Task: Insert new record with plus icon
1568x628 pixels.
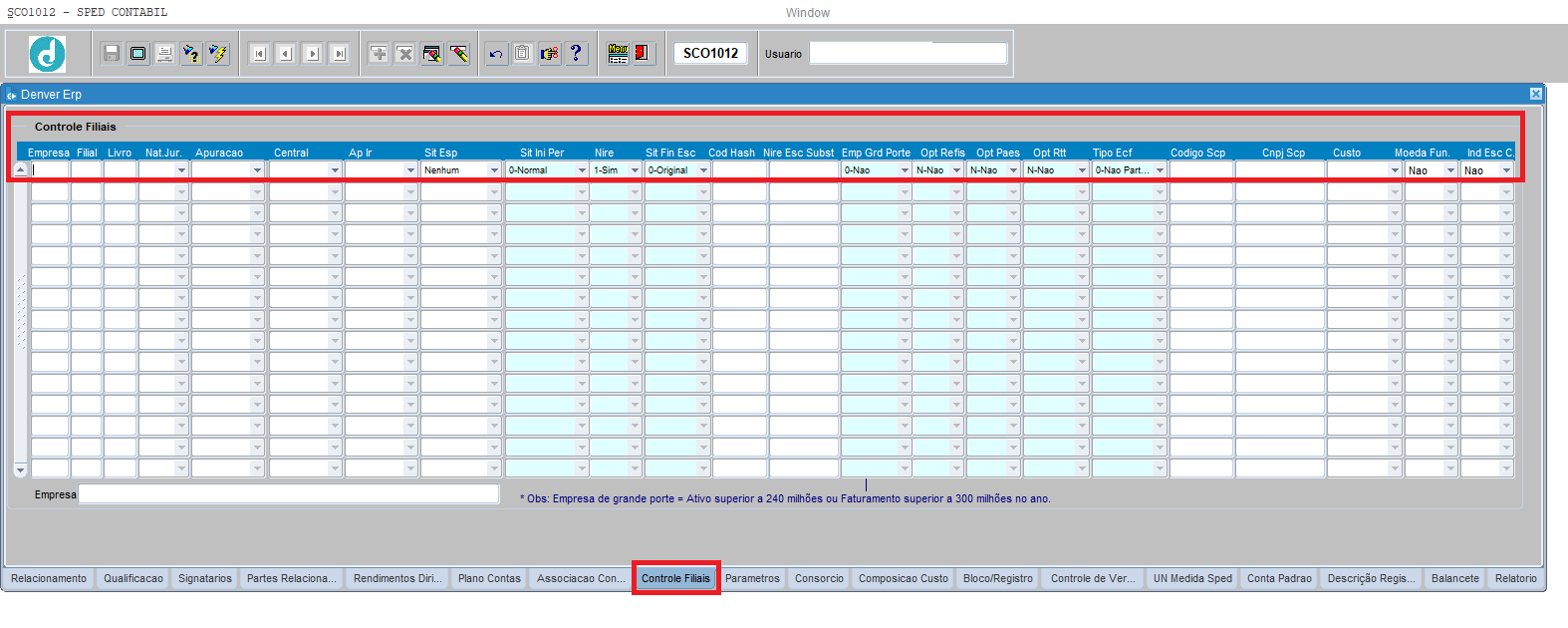Action: click(x=379, y=54)
